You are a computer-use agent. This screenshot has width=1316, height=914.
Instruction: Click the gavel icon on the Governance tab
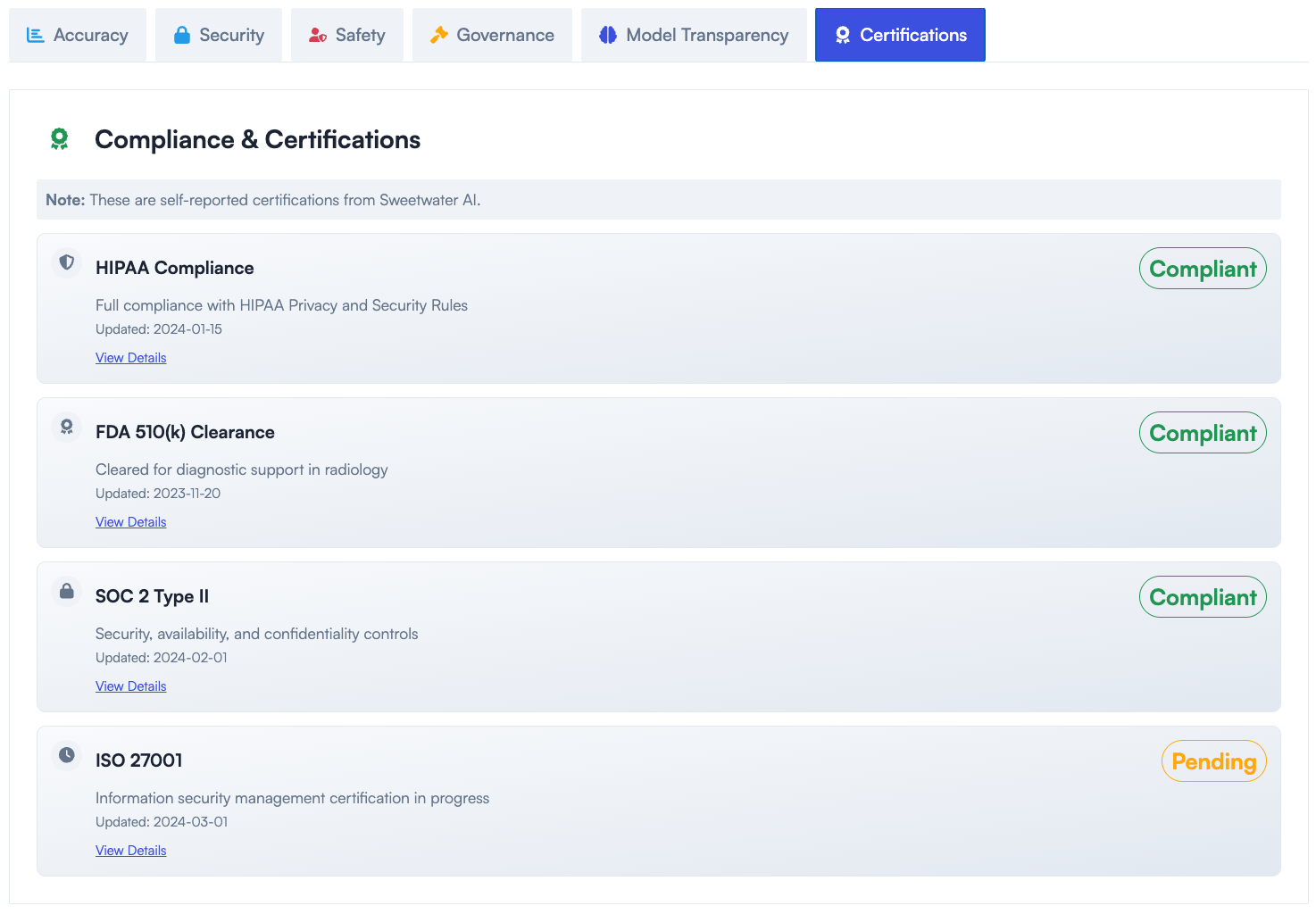(x=437, y=34)
